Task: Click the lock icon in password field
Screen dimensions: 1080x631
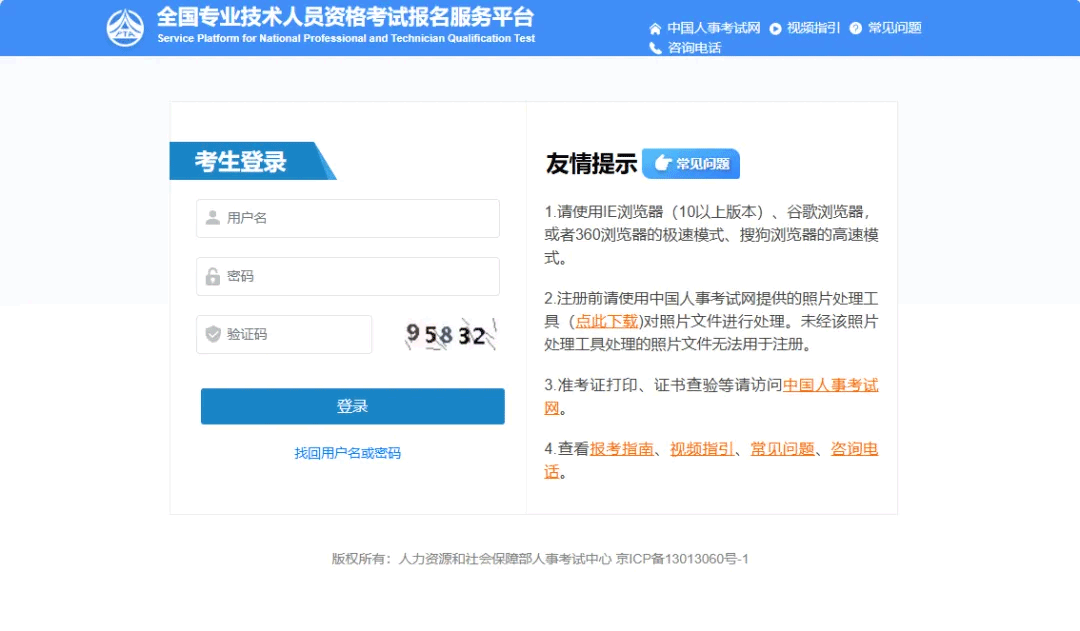Action: (x=212, y=277)
